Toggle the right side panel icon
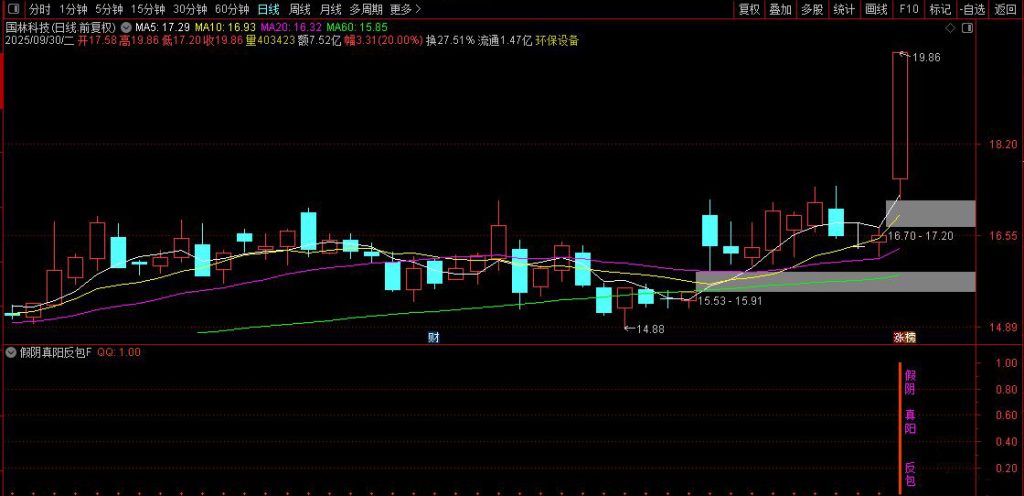This screenshot has height=496, width=1024. coord(967,28)
